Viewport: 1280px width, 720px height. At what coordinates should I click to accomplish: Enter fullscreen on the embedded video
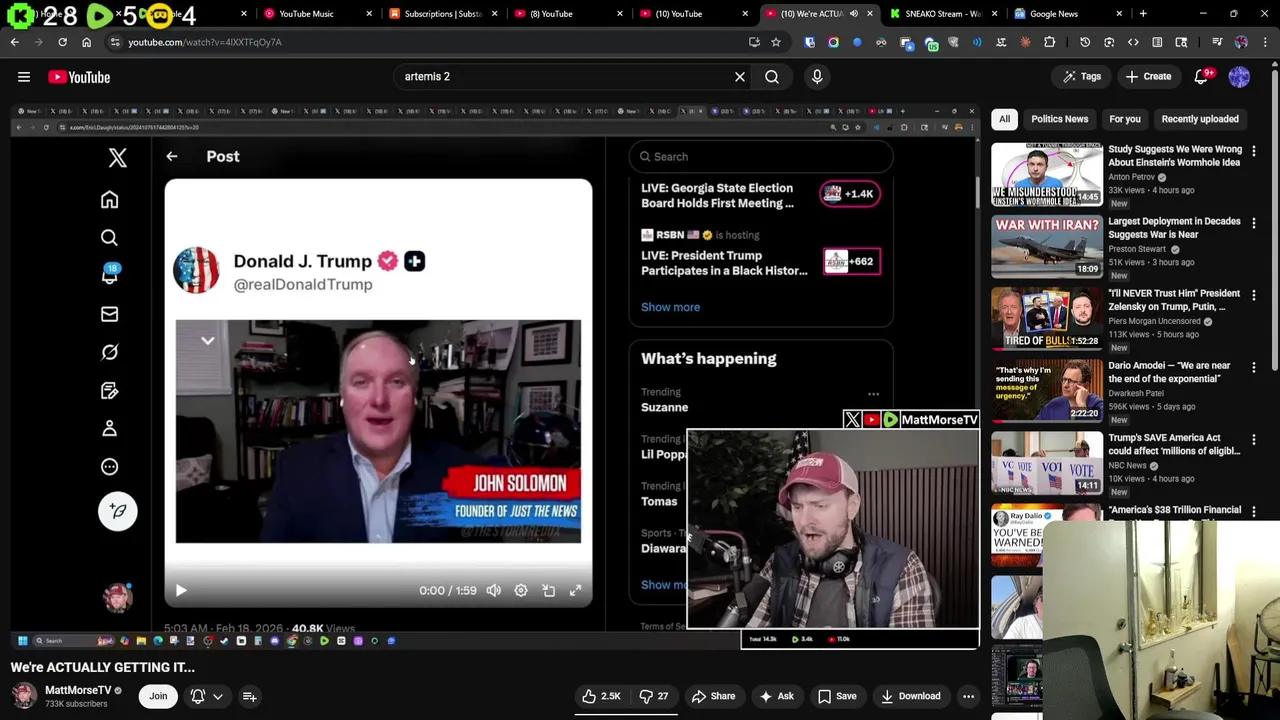click(x=575, y=591)
